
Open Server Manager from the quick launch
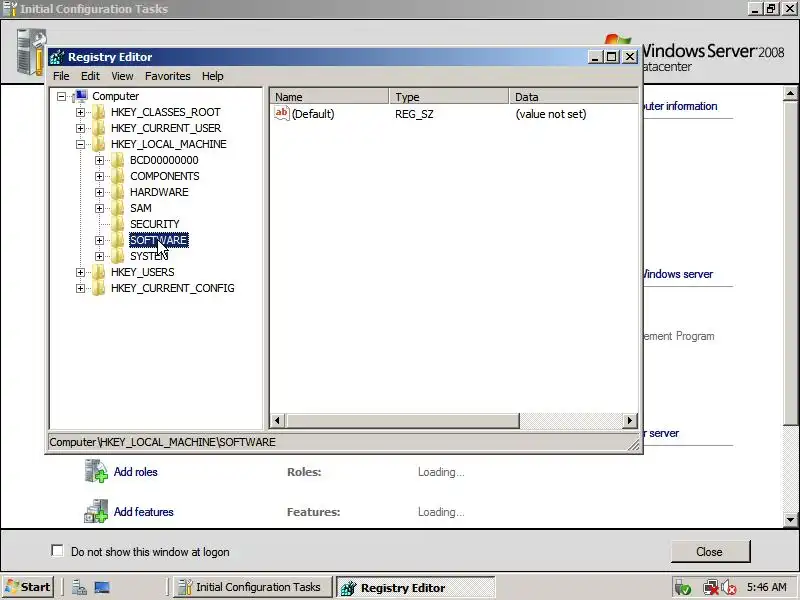79,588
